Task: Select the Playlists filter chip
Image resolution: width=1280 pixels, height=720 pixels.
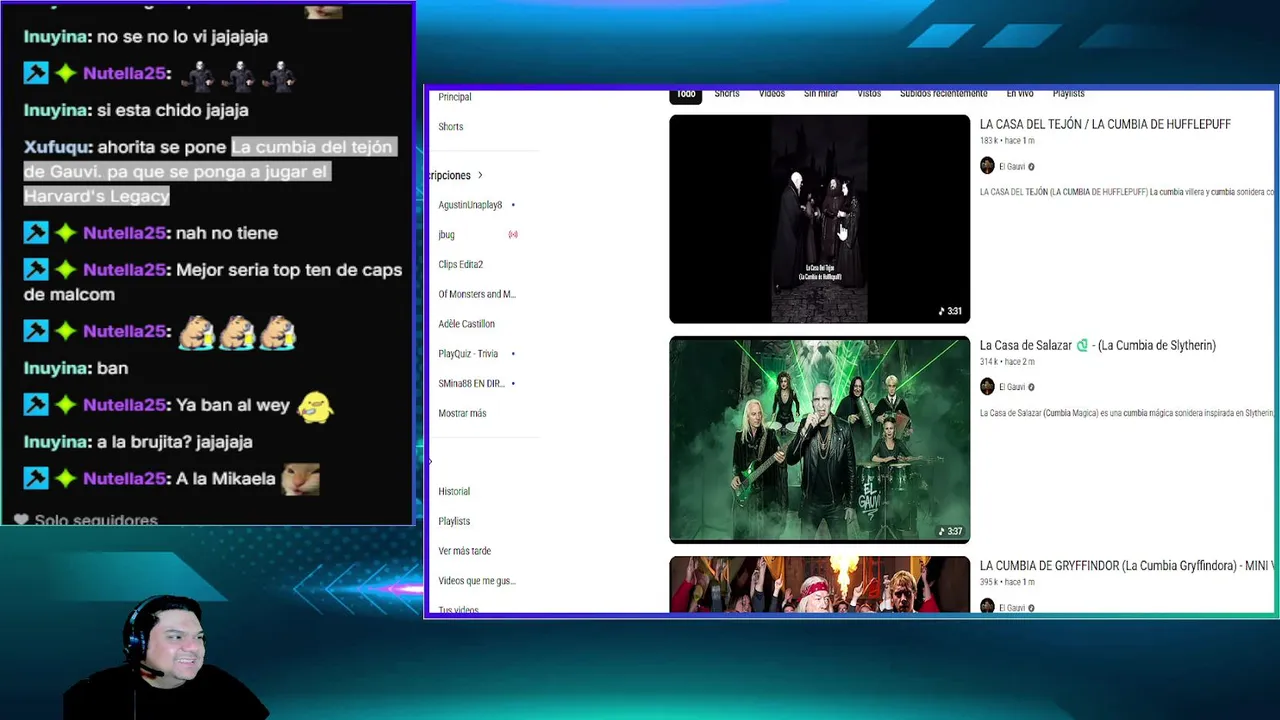Action: point(1068,94)
